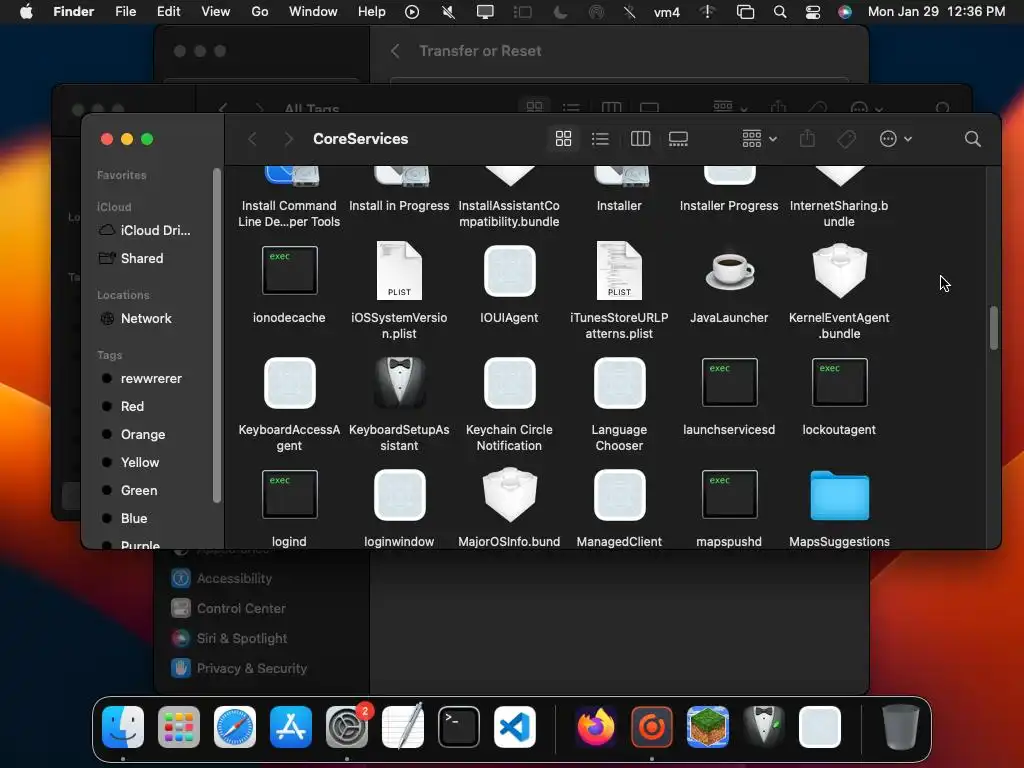
Task: Open the Go menu in menu bar
Action: [260, 11]
